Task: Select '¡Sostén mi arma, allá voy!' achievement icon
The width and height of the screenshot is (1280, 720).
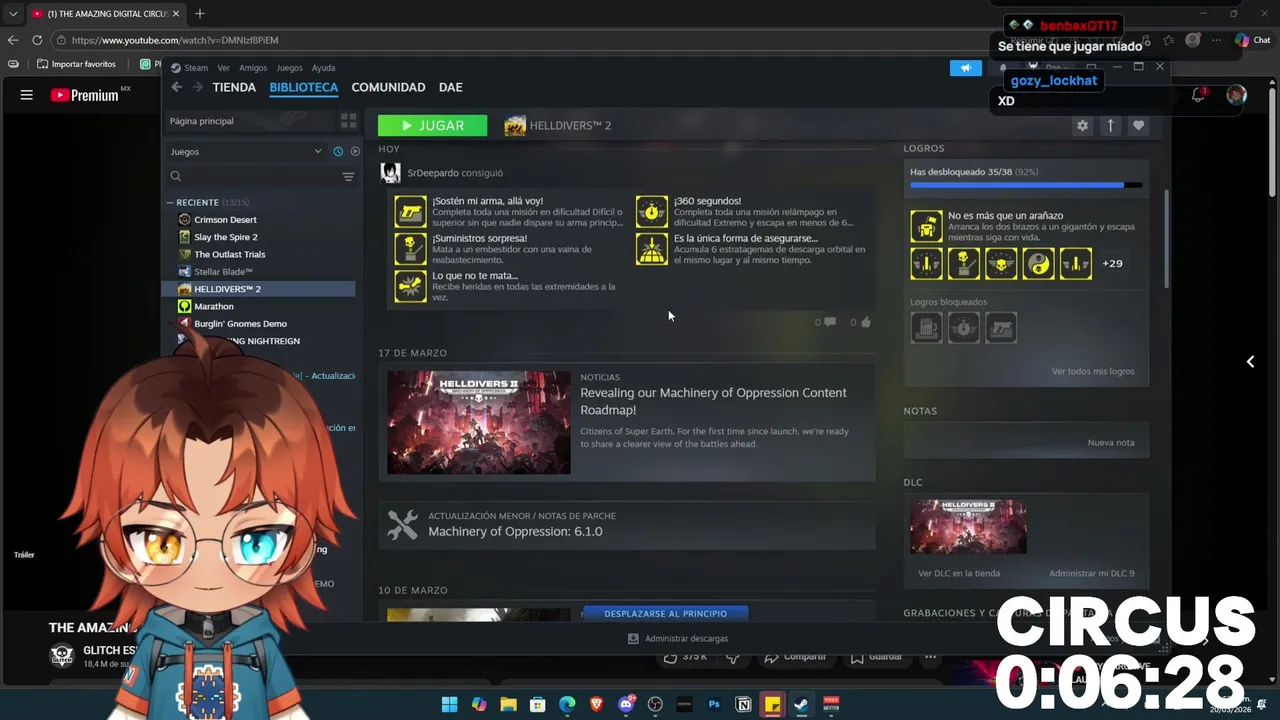Action: (x=410, y=212)
